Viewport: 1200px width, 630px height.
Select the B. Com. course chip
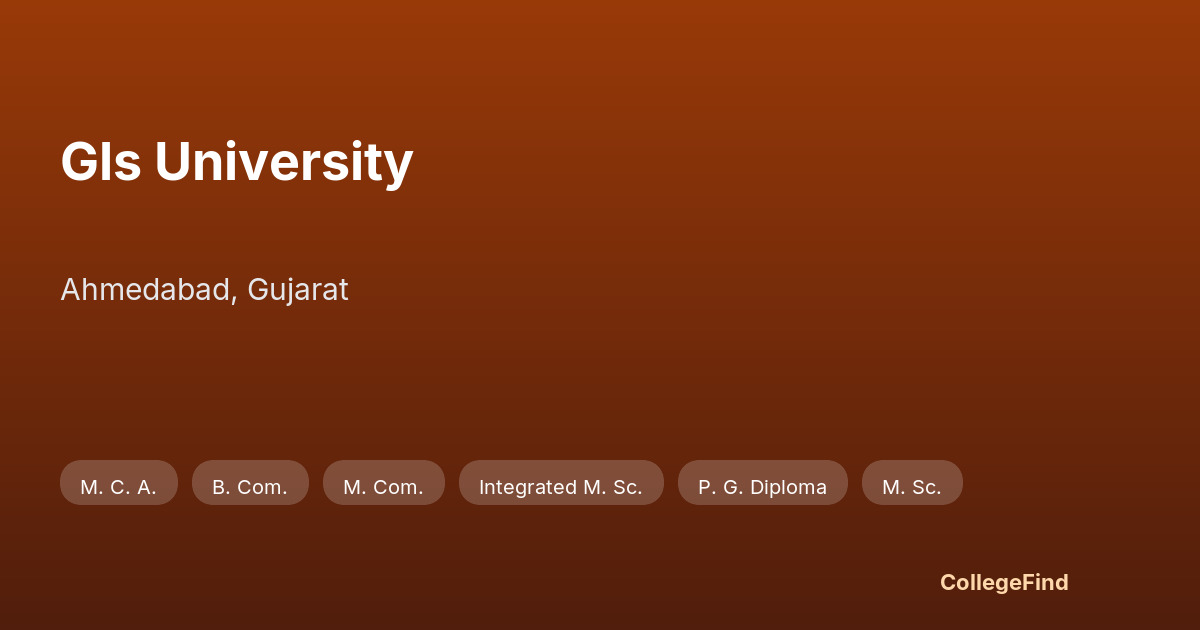click(250, 487)
